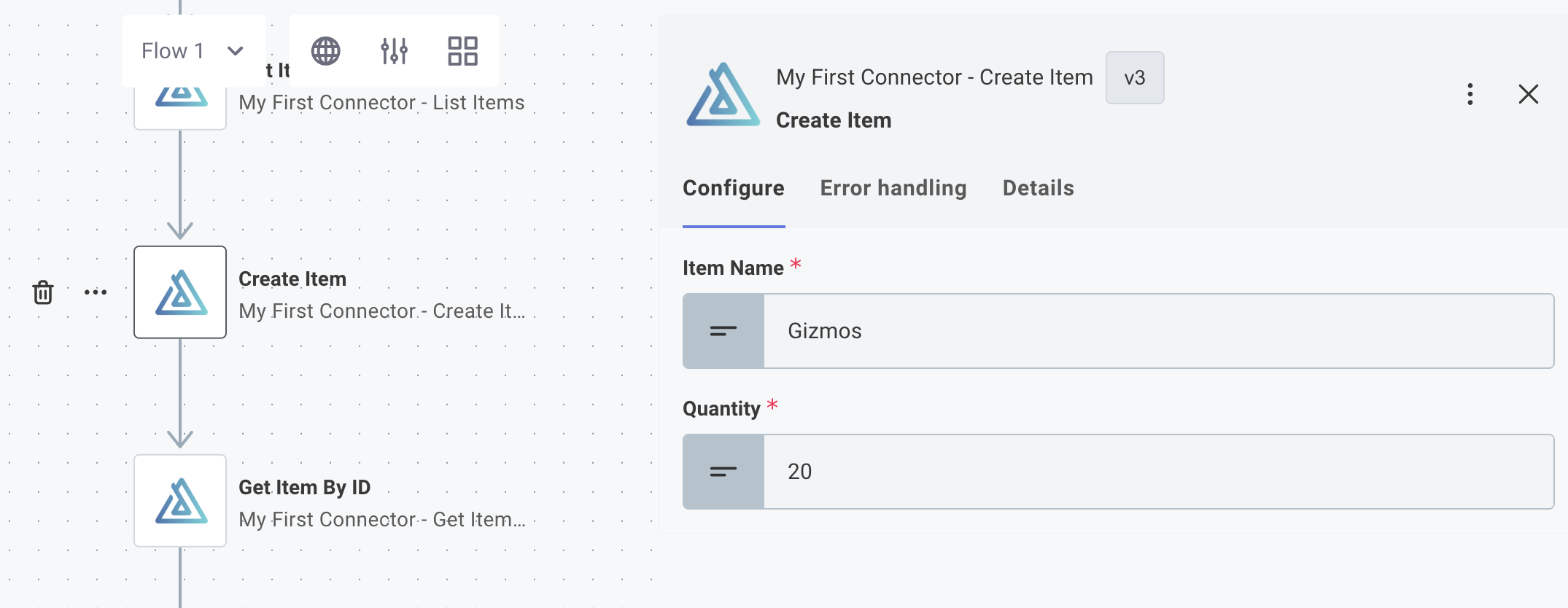Select the Create Item step node
The image size is (1568, 608).
180,292
